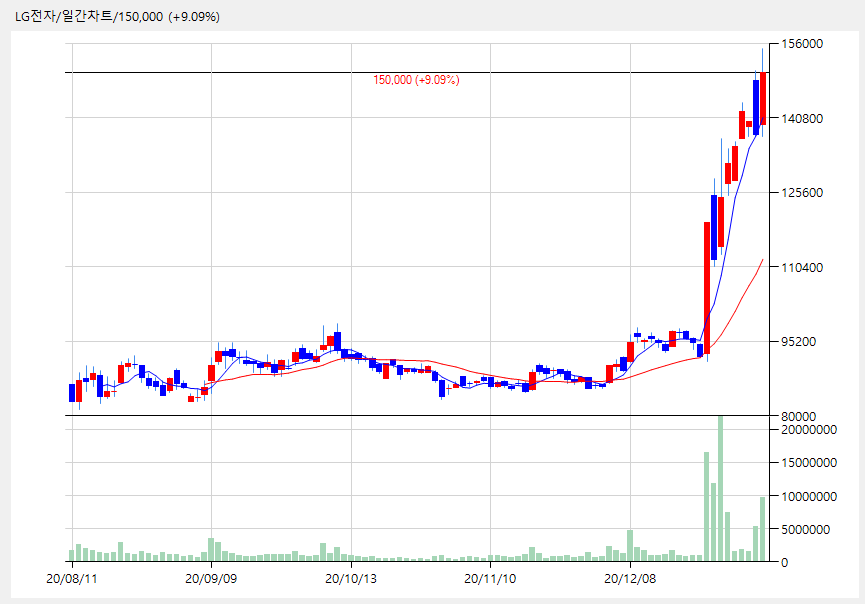Click the 0 volume axis label

coord(784,563)
